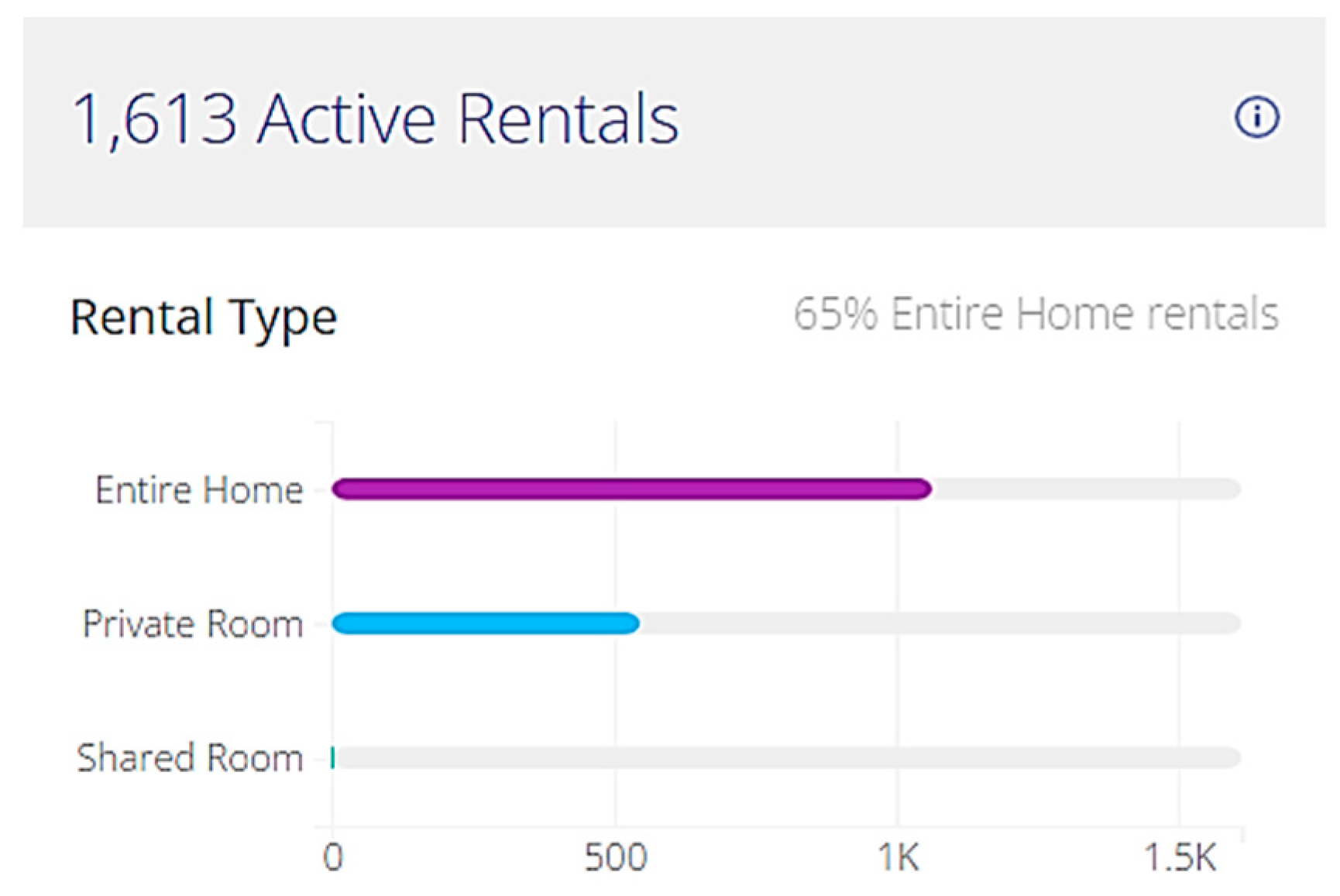Screen dimensions: 1340x896
Task: Click the 65% Entire Home rentals text
Action: pyautogui.click(x=1036, y=314)
